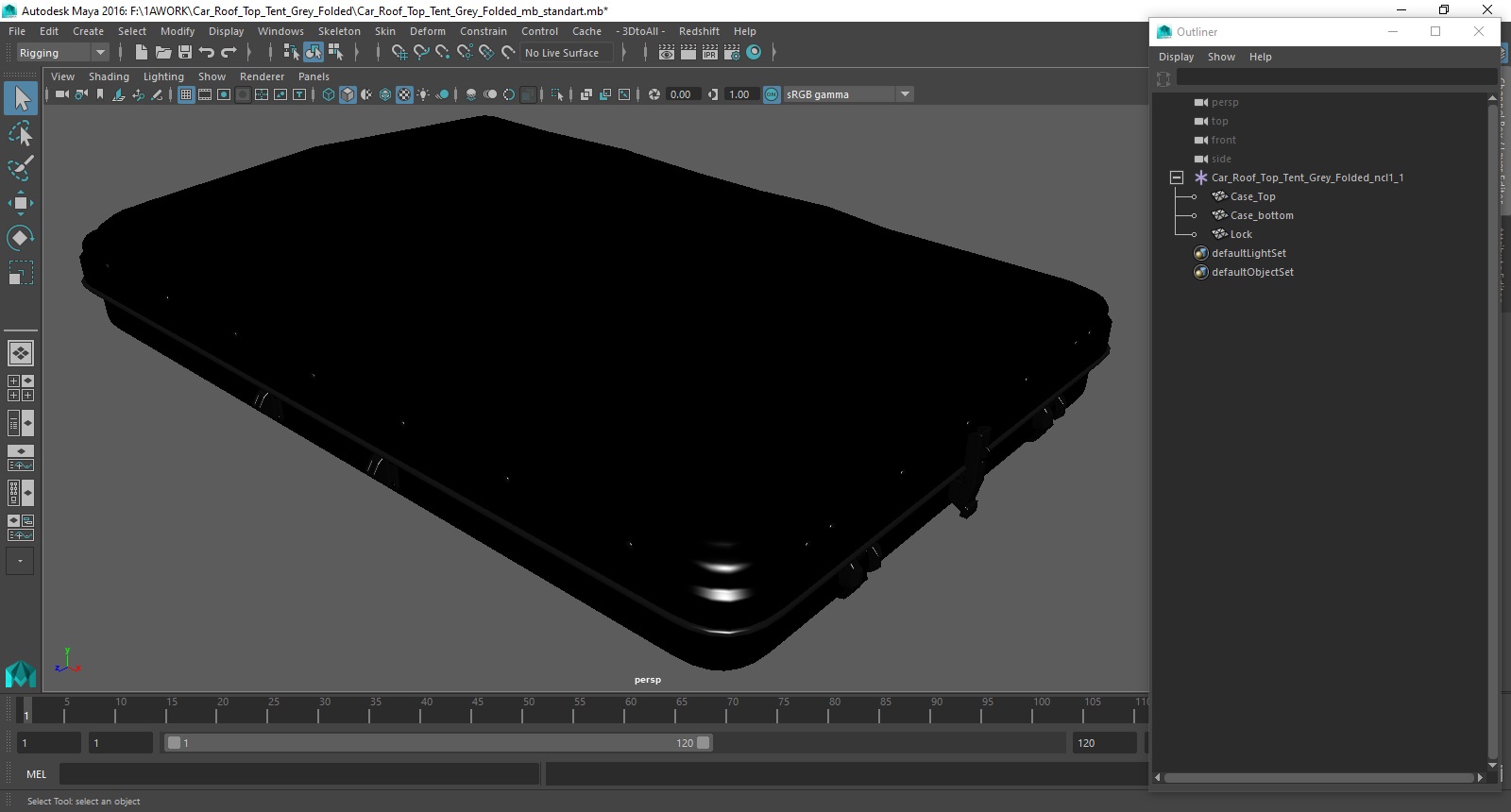Screen dimensions: 1511x812
Task: Click the MEL command input line
Action: [299, 774]
